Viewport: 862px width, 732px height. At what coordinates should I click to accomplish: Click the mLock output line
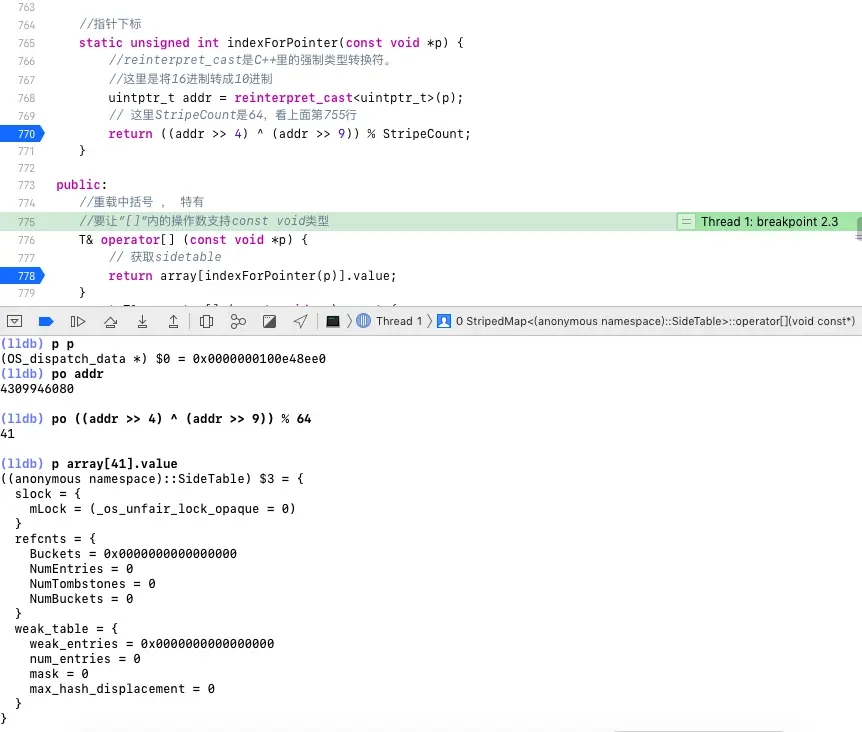tap(162, 509)
